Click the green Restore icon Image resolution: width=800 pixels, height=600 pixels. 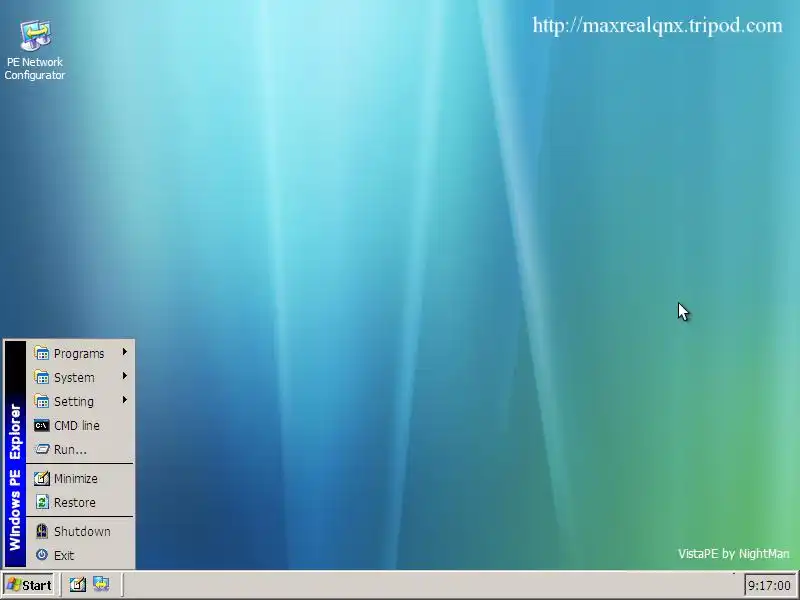coord(42,502)
